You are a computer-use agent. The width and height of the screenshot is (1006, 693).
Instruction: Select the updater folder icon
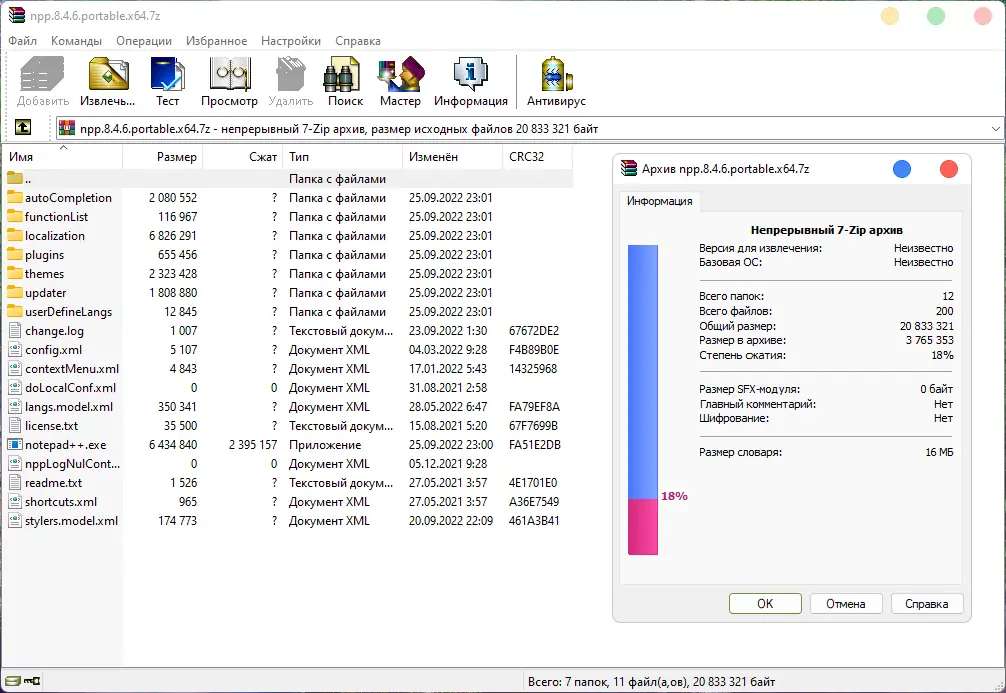pyautogui.click(x=15, y=292)
